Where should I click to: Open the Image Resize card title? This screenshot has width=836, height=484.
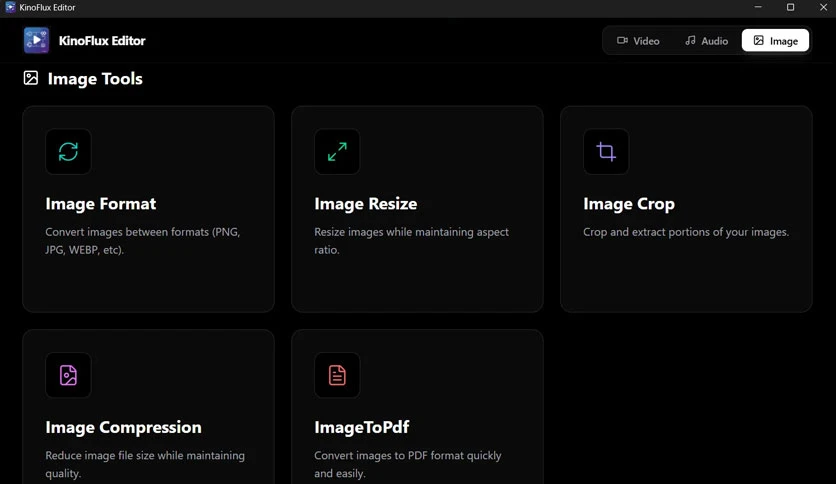click(x=366, y=204)
